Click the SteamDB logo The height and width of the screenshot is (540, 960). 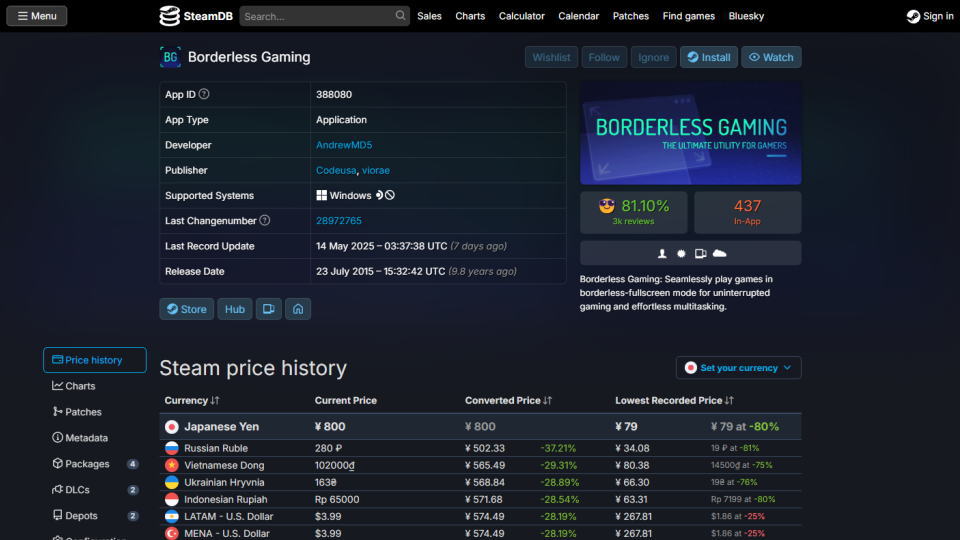pos(196,16)
